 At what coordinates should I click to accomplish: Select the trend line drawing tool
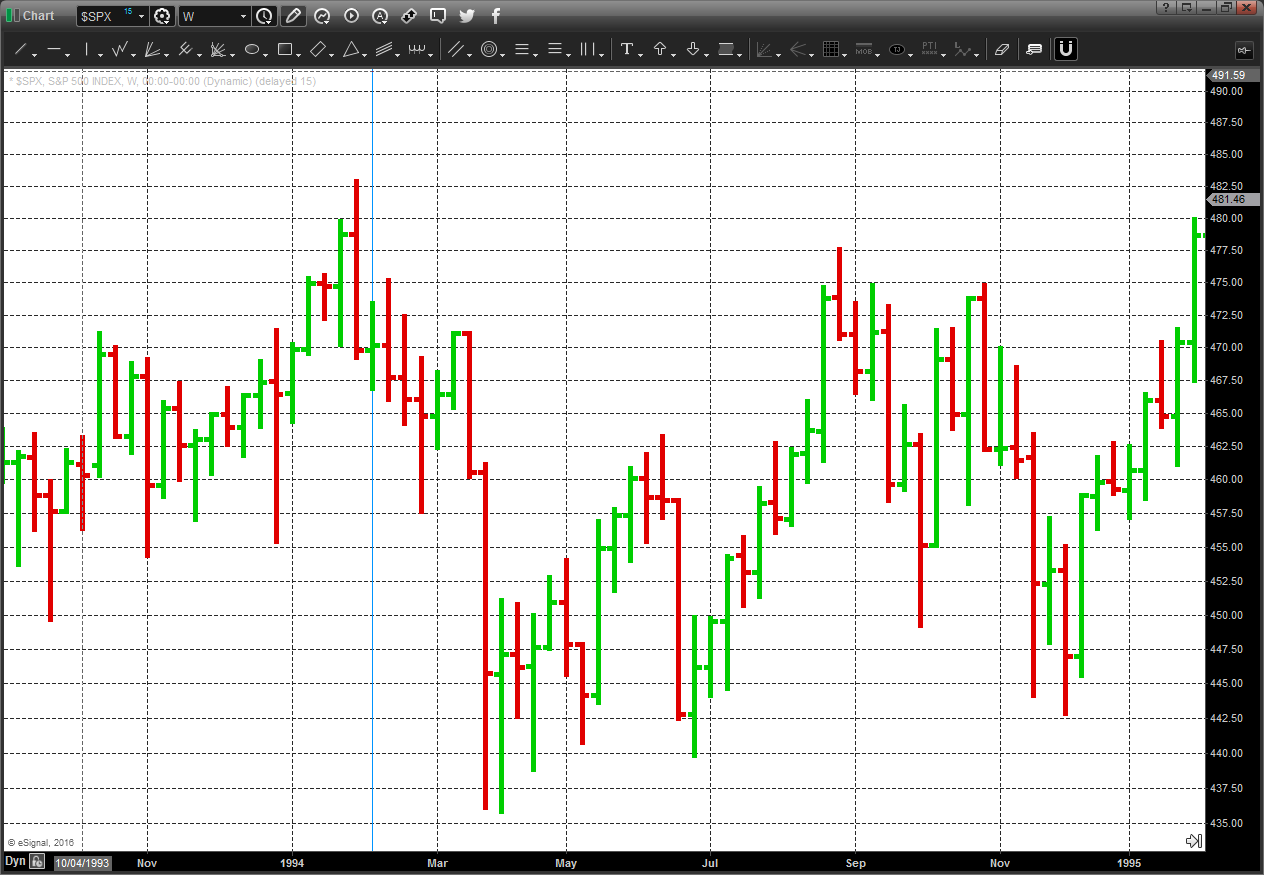(21, 49)
